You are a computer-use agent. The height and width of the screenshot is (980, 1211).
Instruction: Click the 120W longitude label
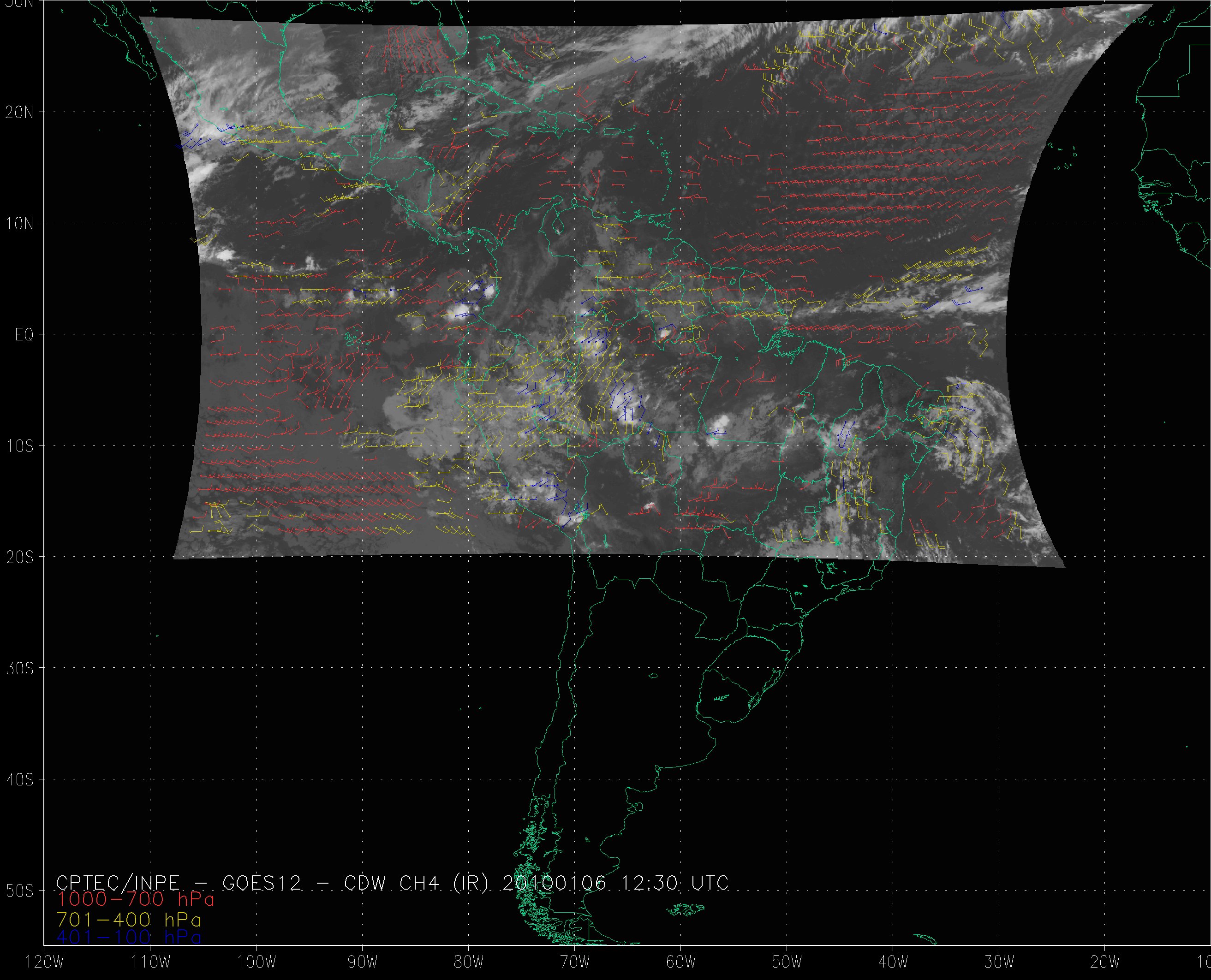pyautogui.click(x=45, y=962)
